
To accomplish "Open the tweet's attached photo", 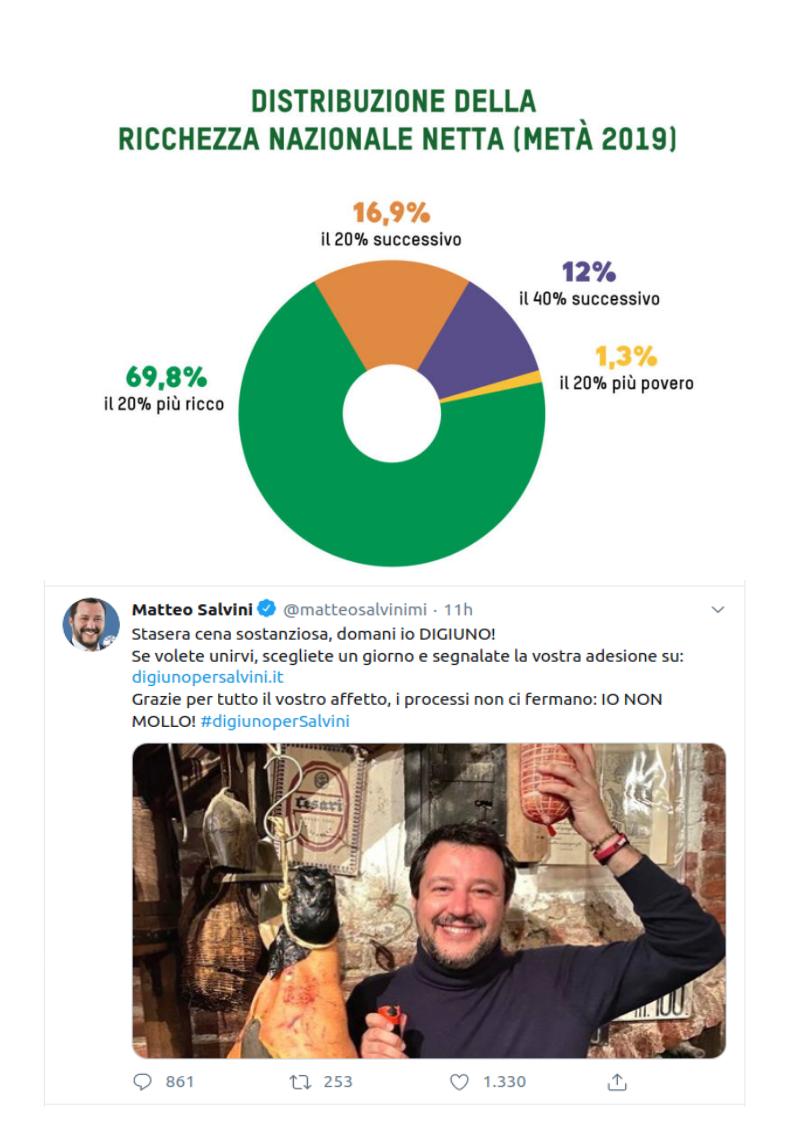I will tap(429, 900).
